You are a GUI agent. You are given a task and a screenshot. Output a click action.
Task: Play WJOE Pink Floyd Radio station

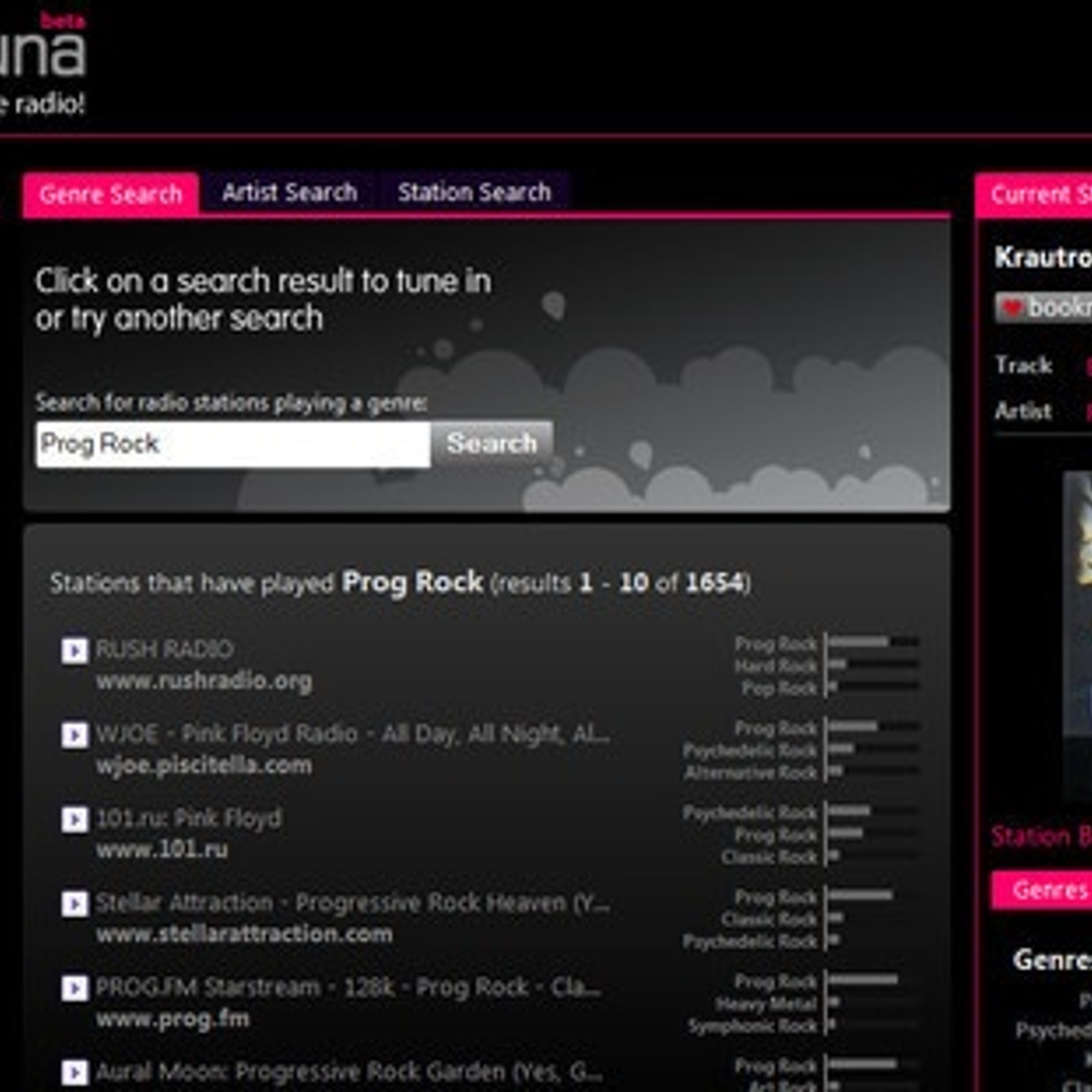coord(74,735)
